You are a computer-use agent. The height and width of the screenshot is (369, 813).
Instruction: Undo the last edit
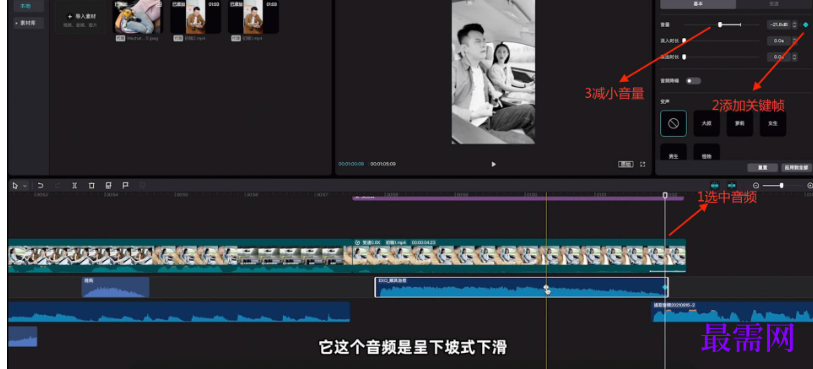(40, 186)
